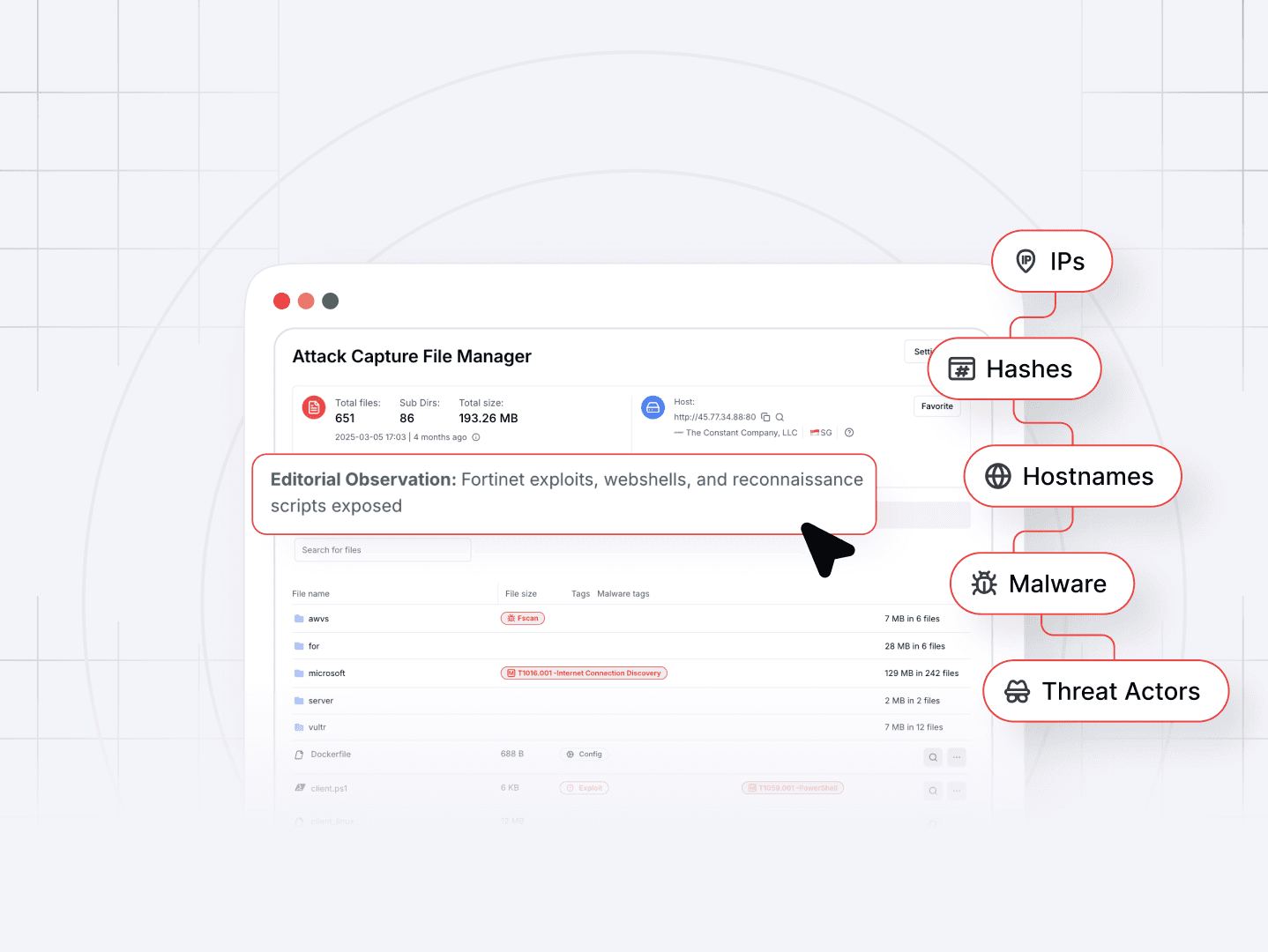
Task: Focus the 'Search for files' input
Action: [383, 550]
